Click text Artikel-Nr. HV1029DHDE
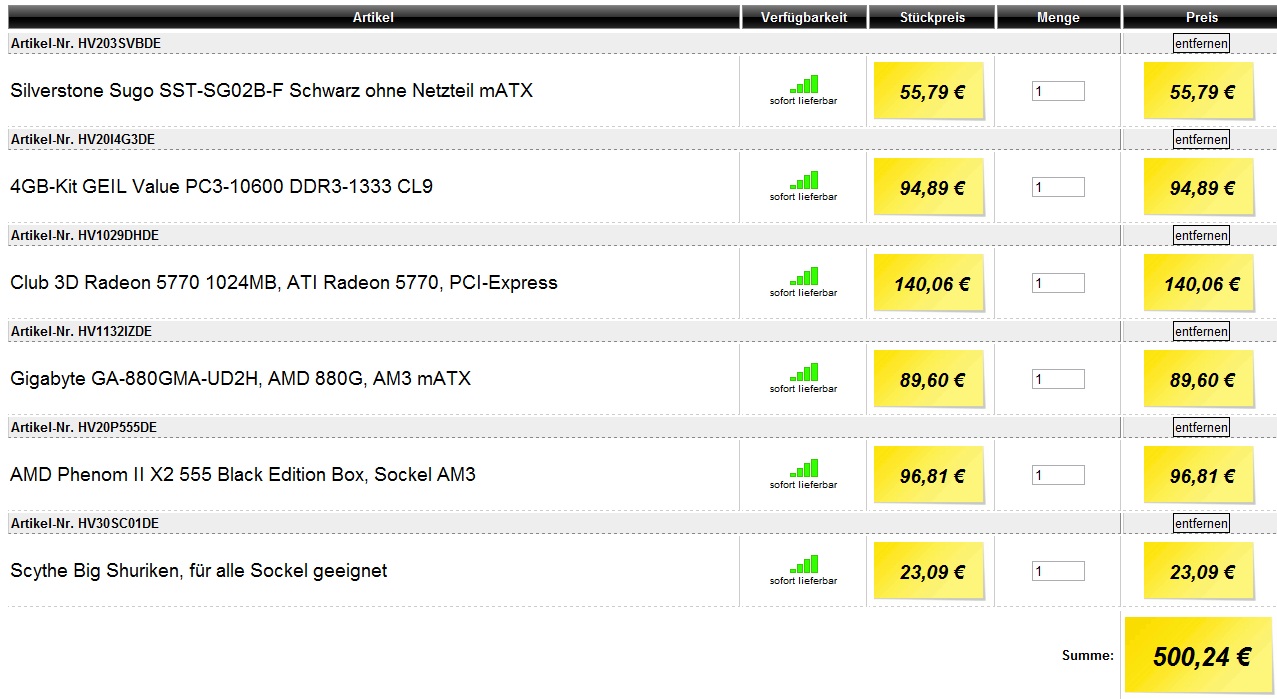The width and height of the screenshot is (1277, 699). [84, 235]
